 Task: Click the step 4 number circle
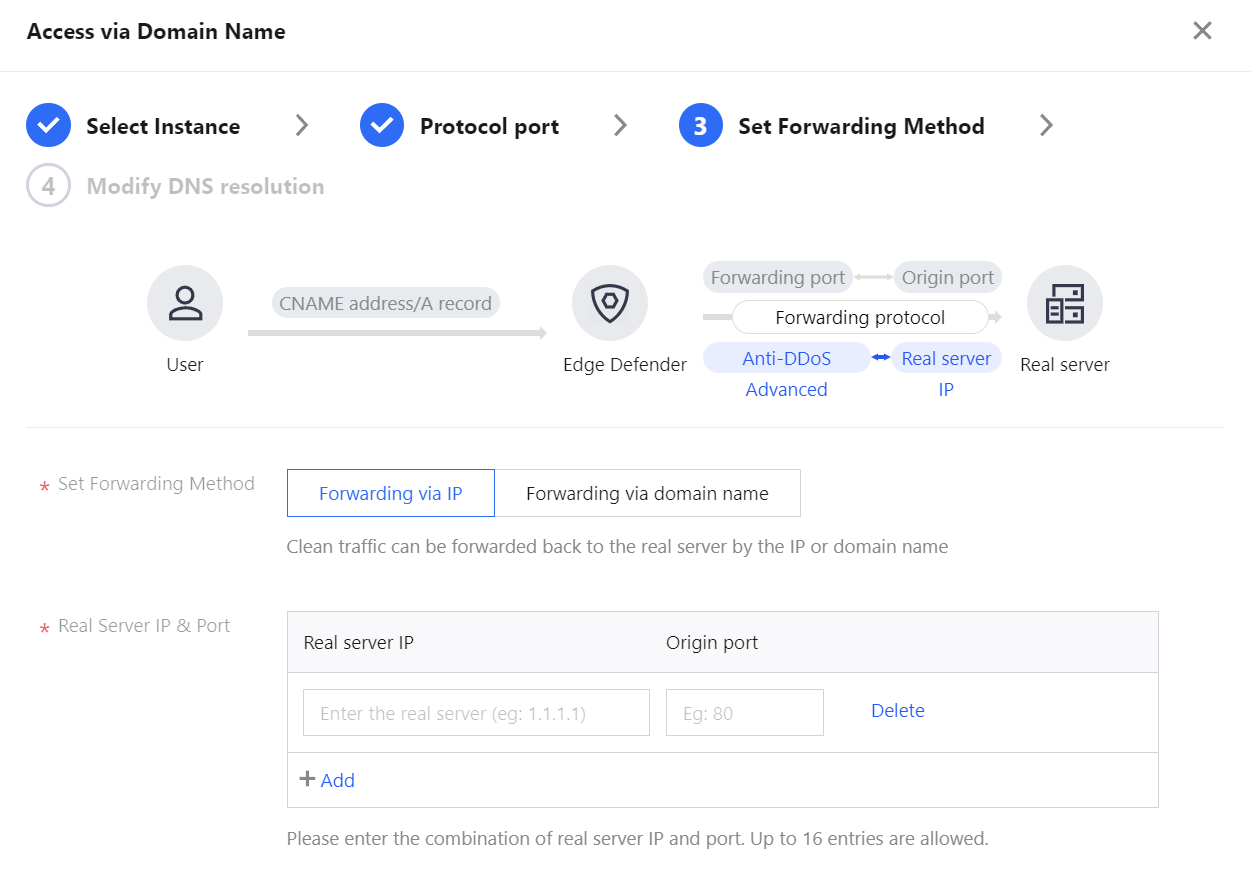48,186
